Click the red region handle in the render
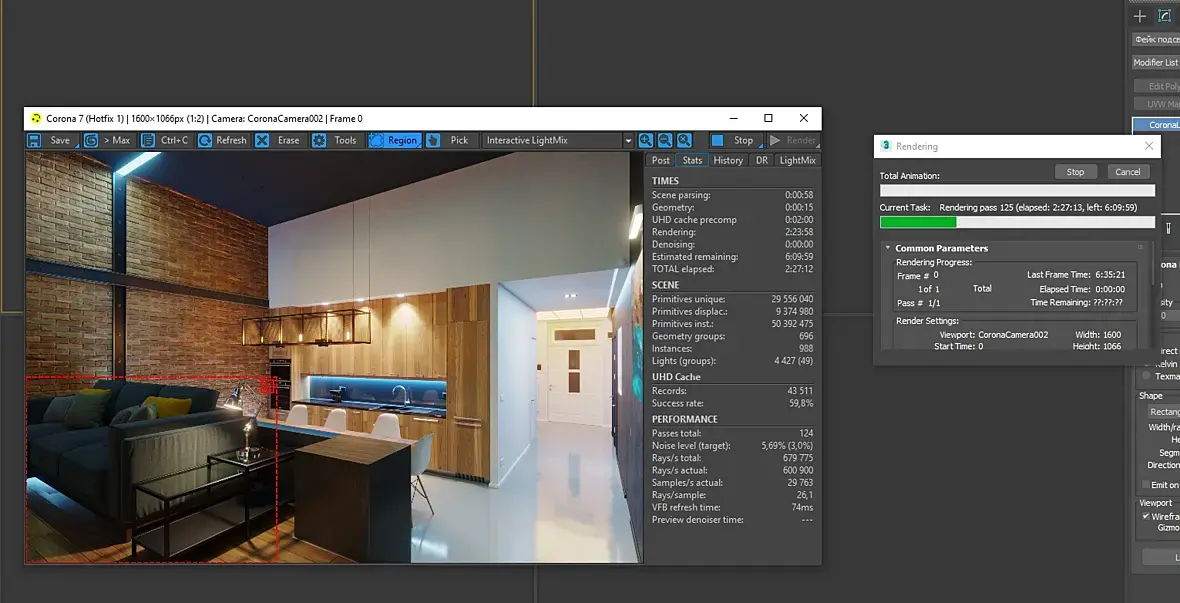 [x=266, y=386]
